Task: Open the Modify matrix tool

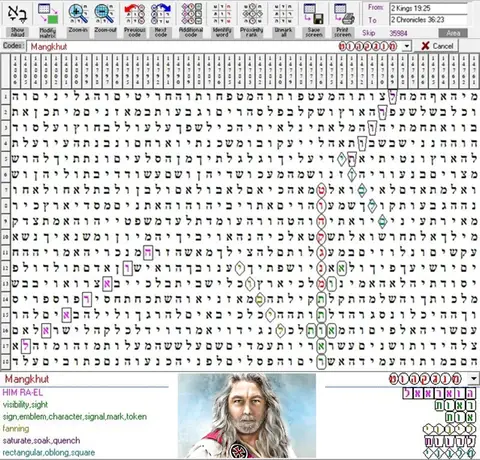Action: click(x=48, y=19)
